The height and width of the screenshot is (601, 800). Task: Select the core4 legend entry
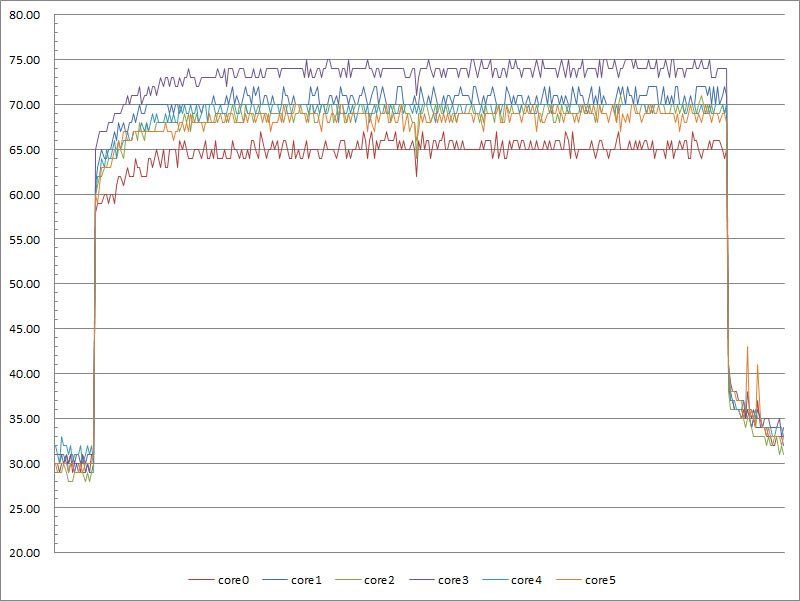pyautogui.click(x=512, y=580)
